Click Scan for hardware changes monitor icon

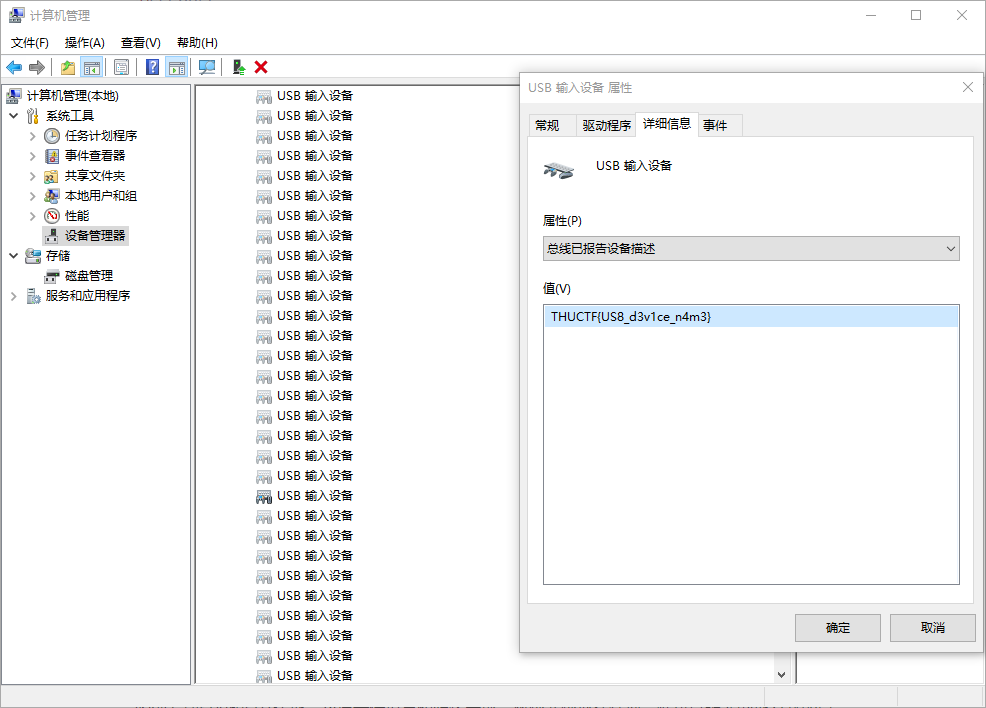[x=207, y=67]
